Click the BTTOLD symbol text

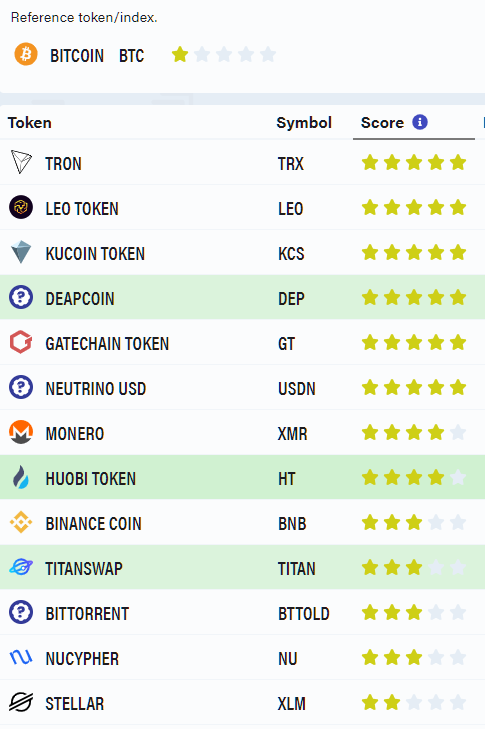click(304, 614)
